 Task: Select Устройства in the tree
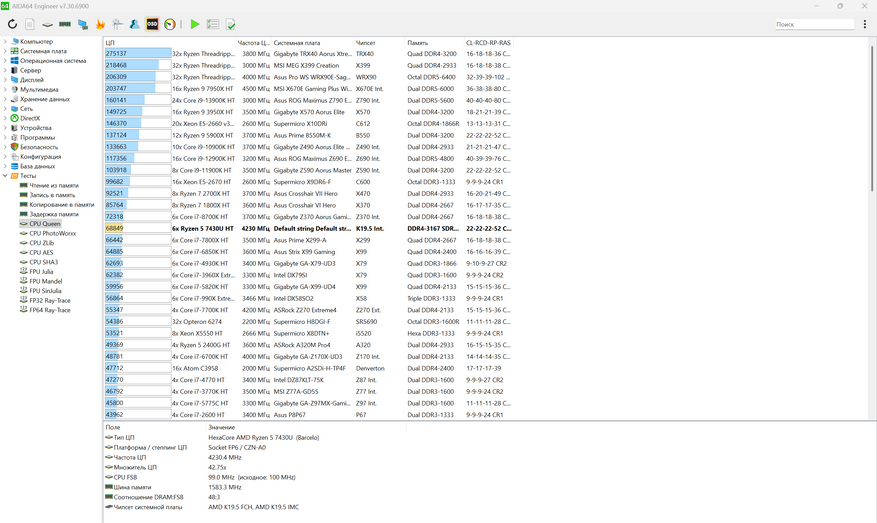coord(36,128)
